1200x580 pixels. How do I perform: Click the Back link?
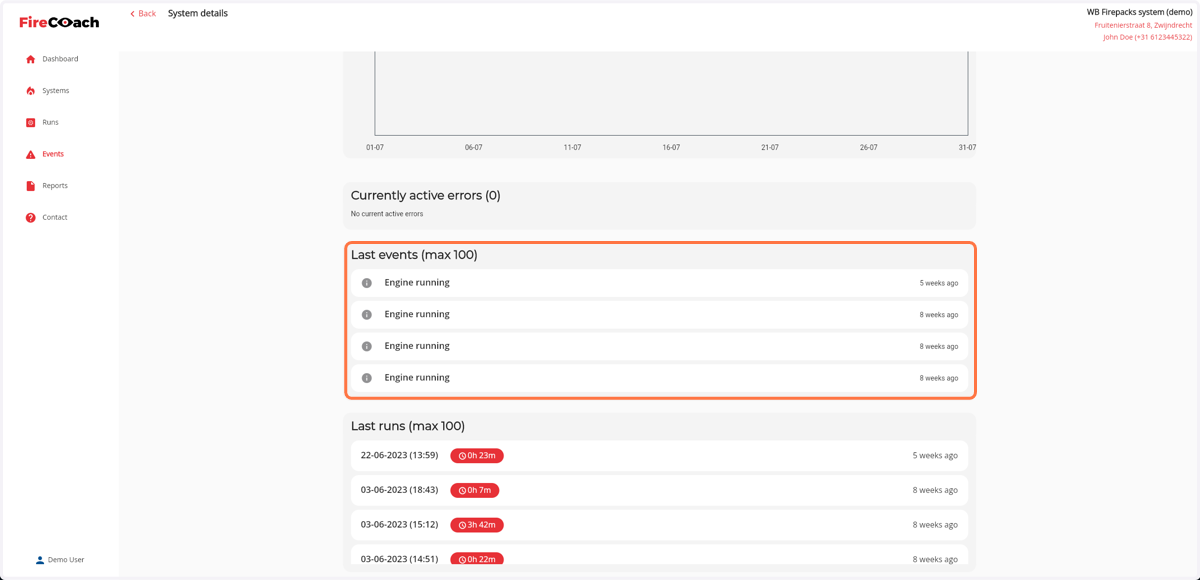pos(143,14)
